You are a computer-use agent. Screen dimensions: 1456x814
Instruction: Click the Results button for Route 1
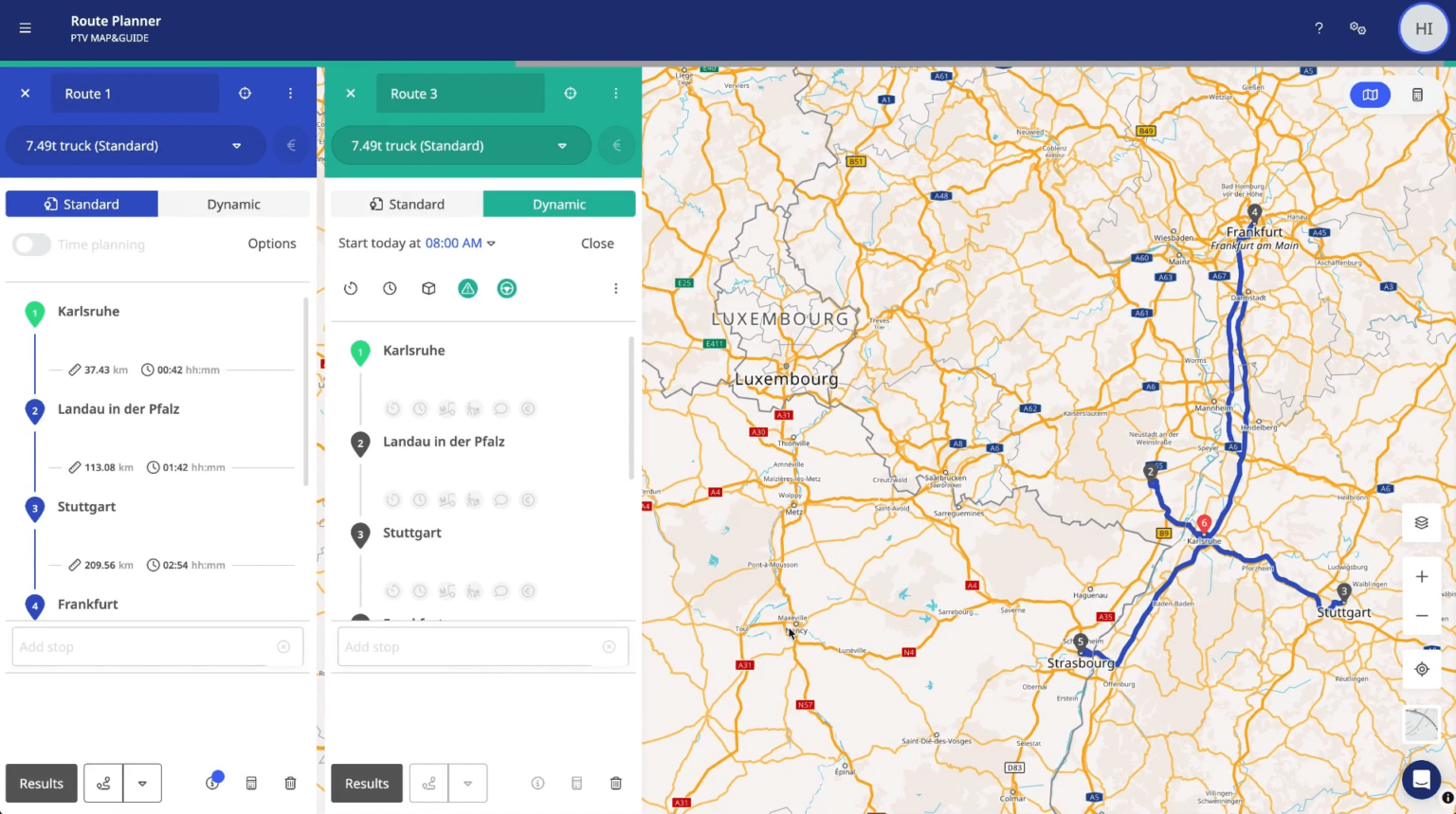(41, 783)
